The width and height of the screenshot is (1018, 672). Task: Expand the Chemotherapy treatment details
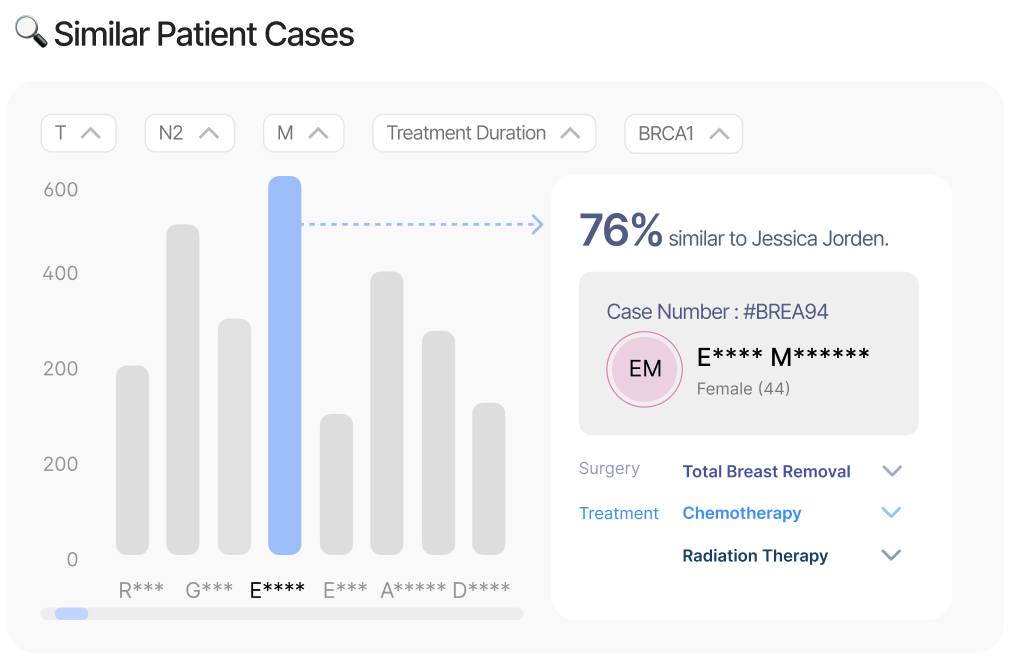[891, 512]
